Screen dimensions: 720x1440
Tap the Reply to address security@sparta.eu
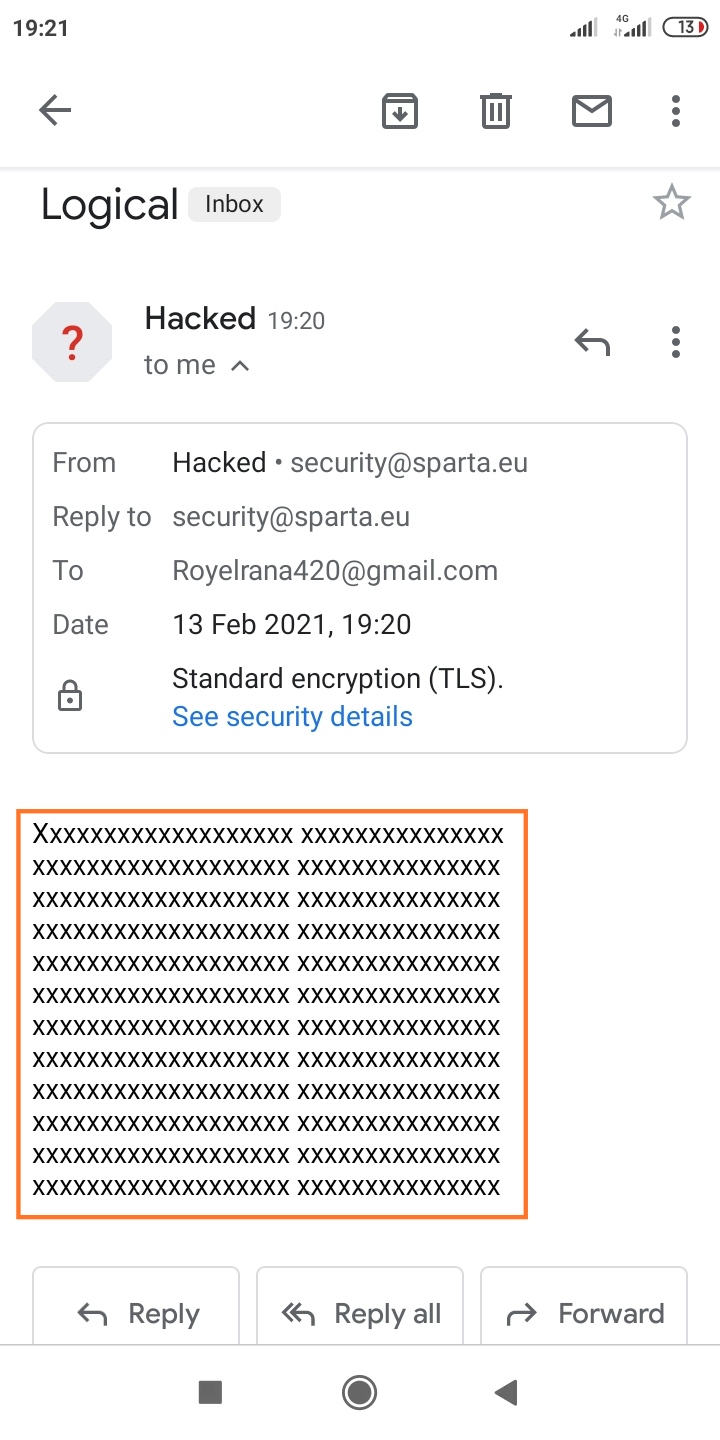(x=291, y=516)
